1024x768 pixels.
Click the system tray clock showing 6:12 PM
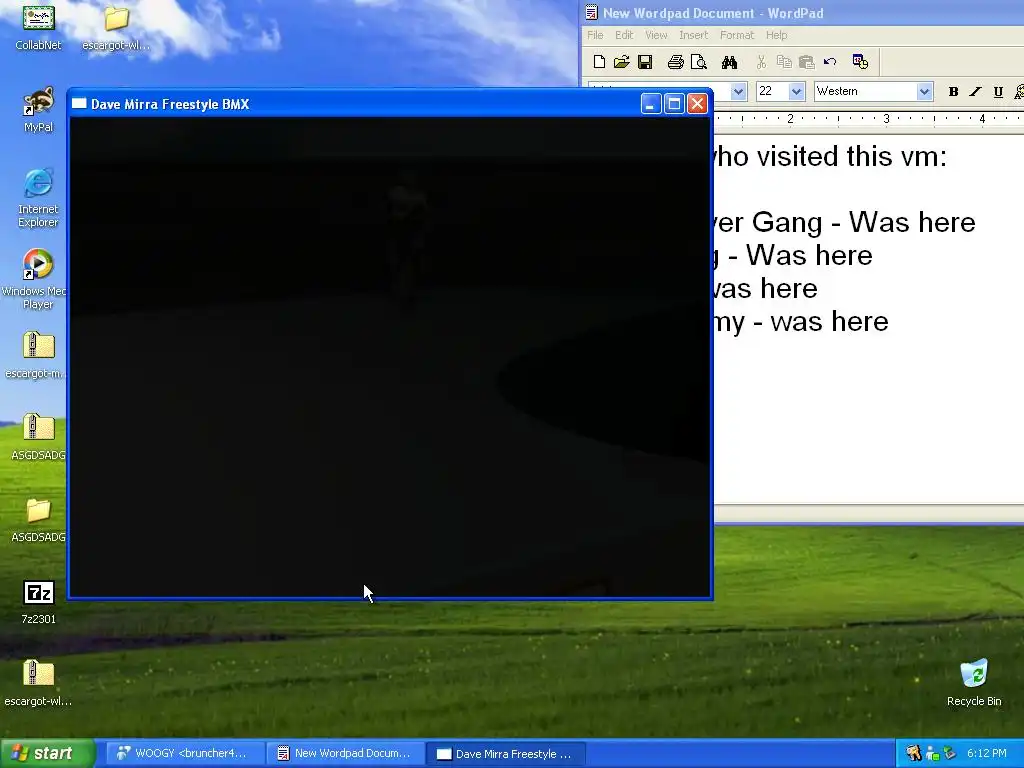(986, 754)
